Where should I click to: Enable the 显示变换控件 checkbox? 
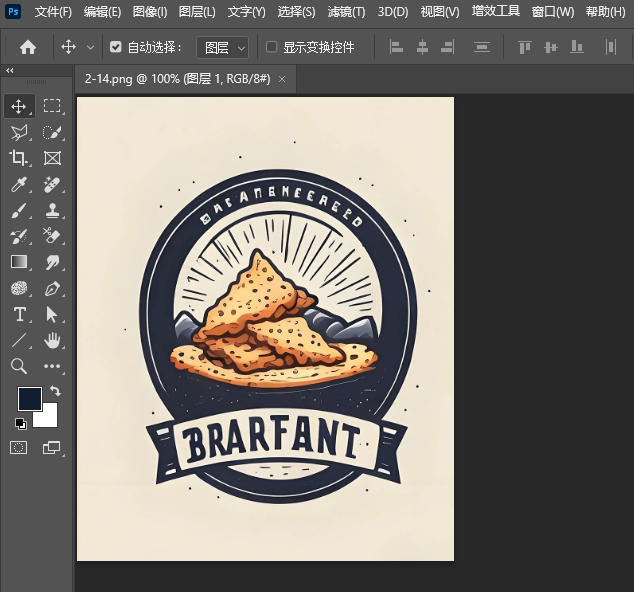(x=272, y=47)
